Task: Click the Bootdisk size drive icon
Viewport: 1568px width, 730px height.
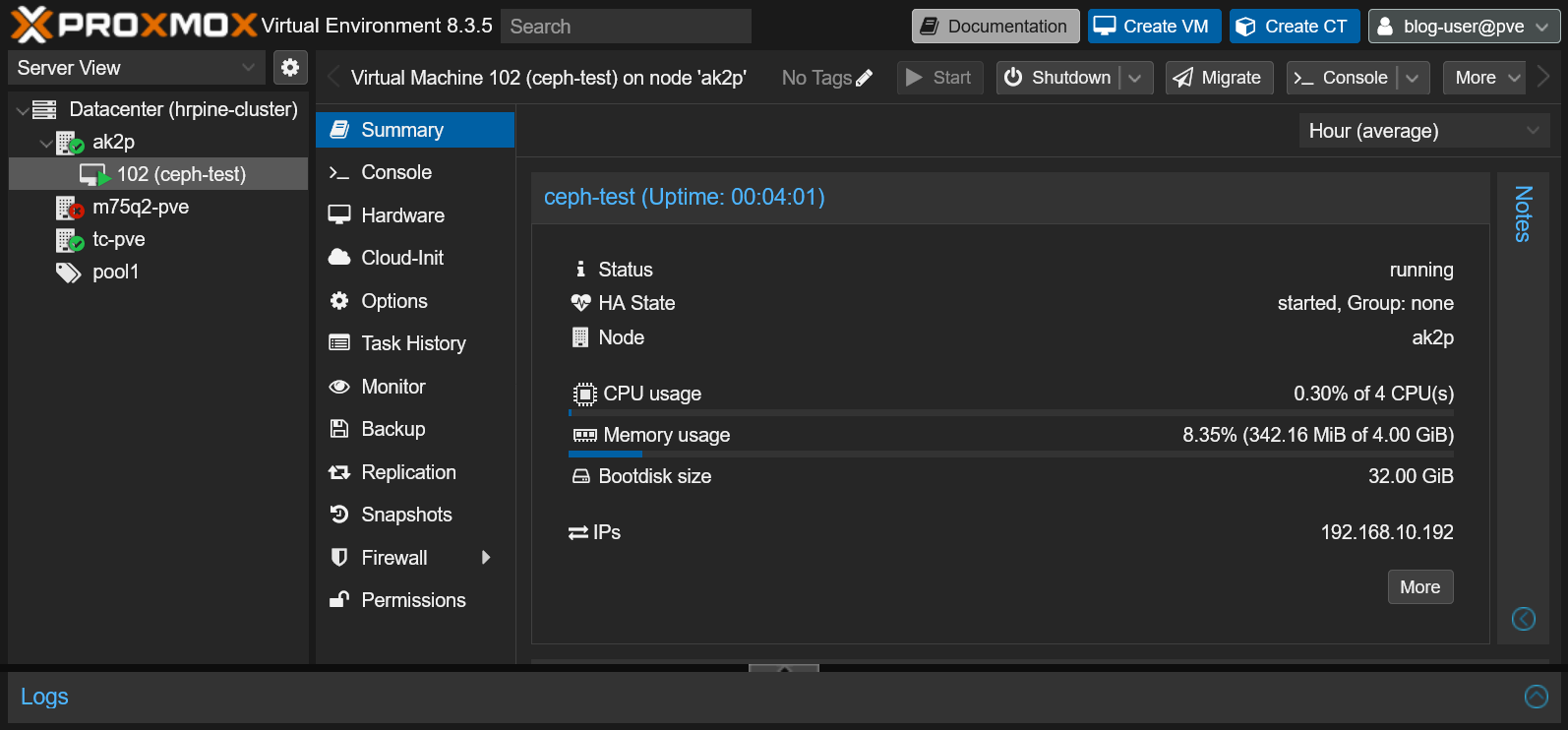Action: [580, 476]
